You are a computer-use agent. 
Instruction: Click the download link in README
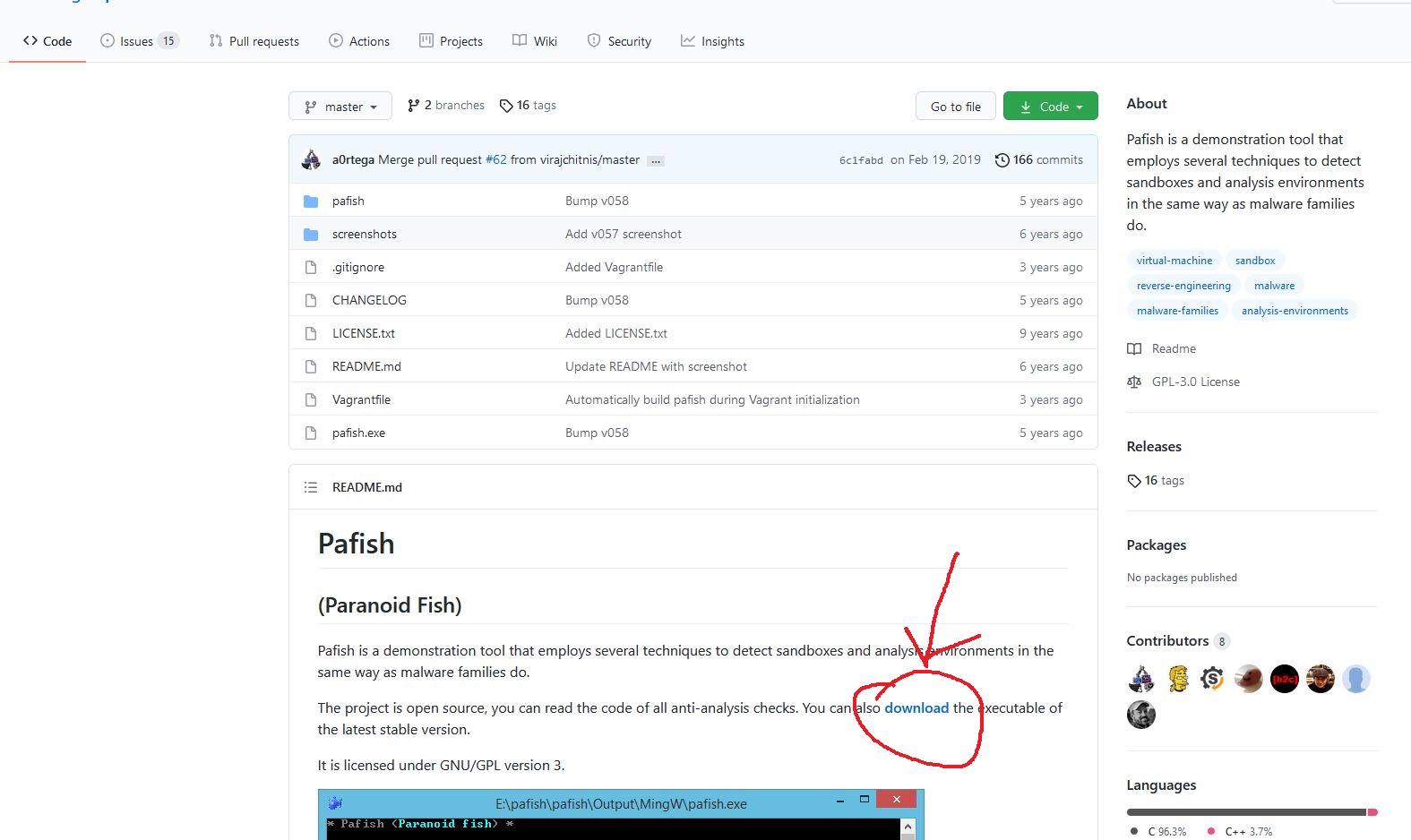(916, 708)
